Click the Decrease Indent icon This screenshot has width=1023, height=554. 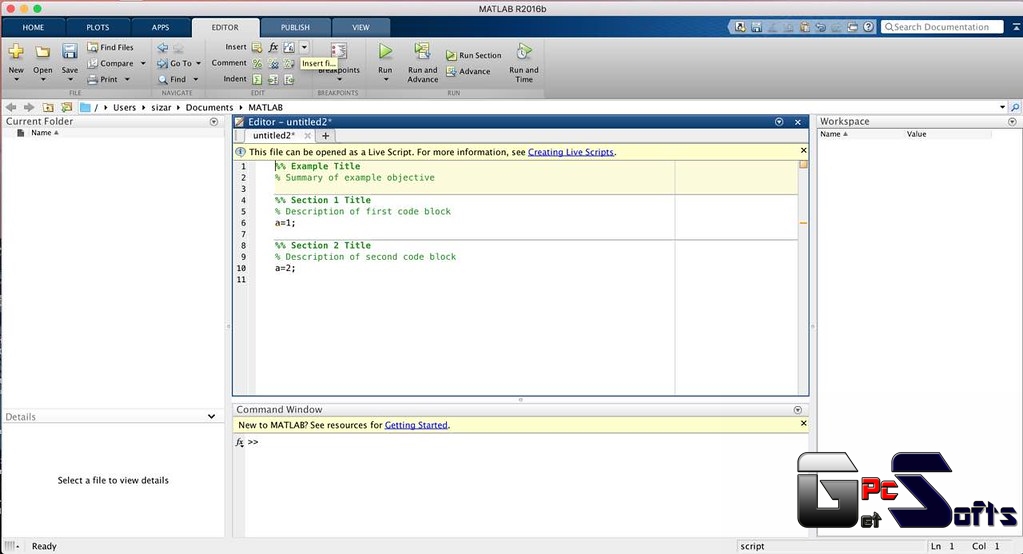(x=289, y=79)
